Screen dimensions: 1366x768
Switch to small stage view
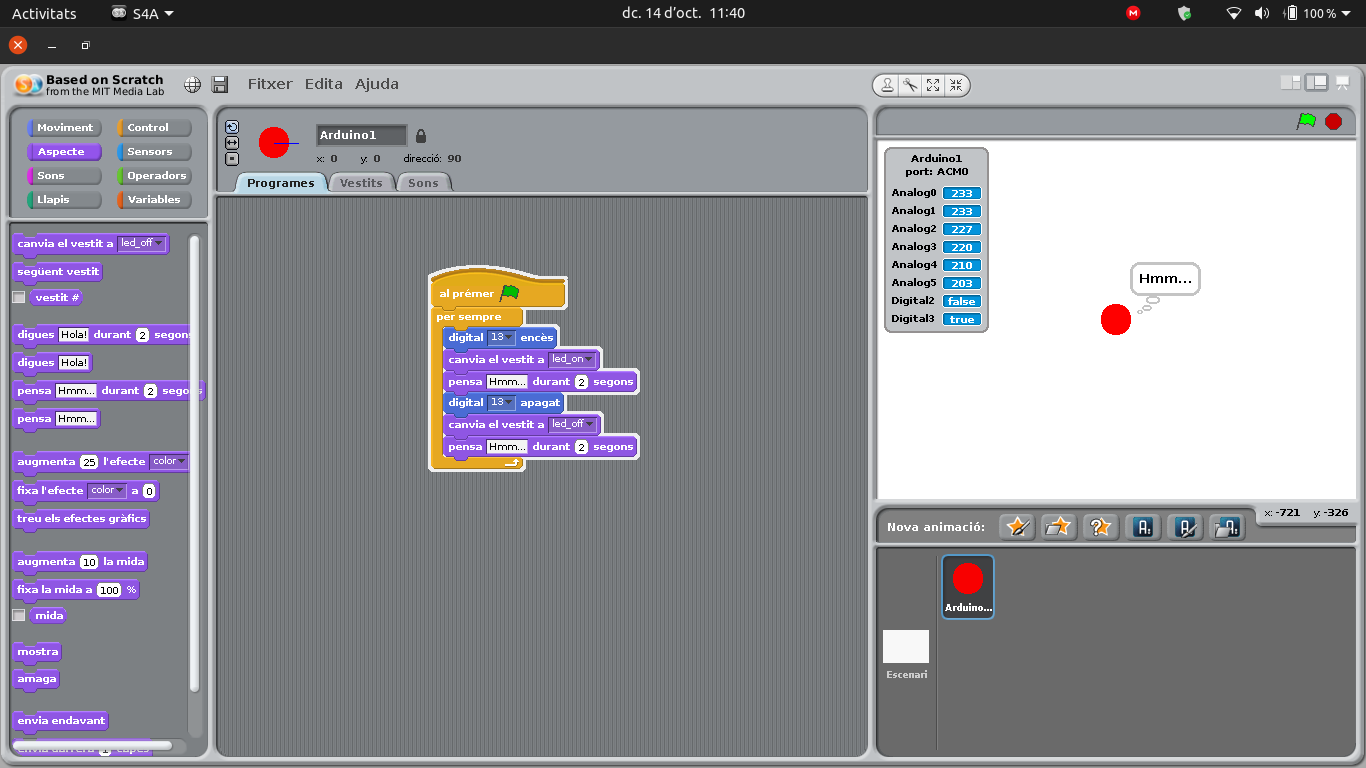click(1291, 83)
